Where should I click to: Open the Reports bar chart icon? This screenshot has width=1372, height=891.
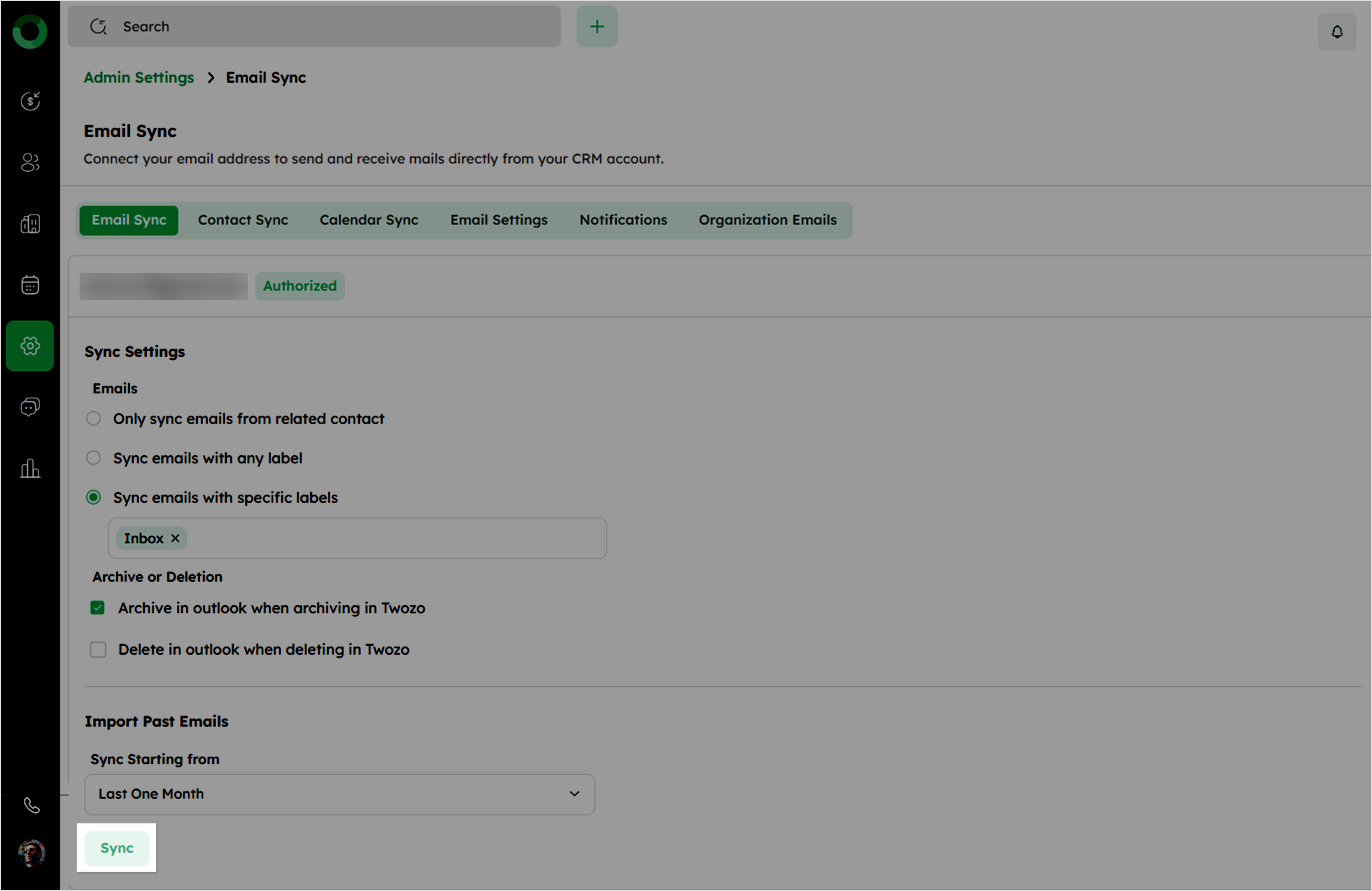tap(30, 468)
